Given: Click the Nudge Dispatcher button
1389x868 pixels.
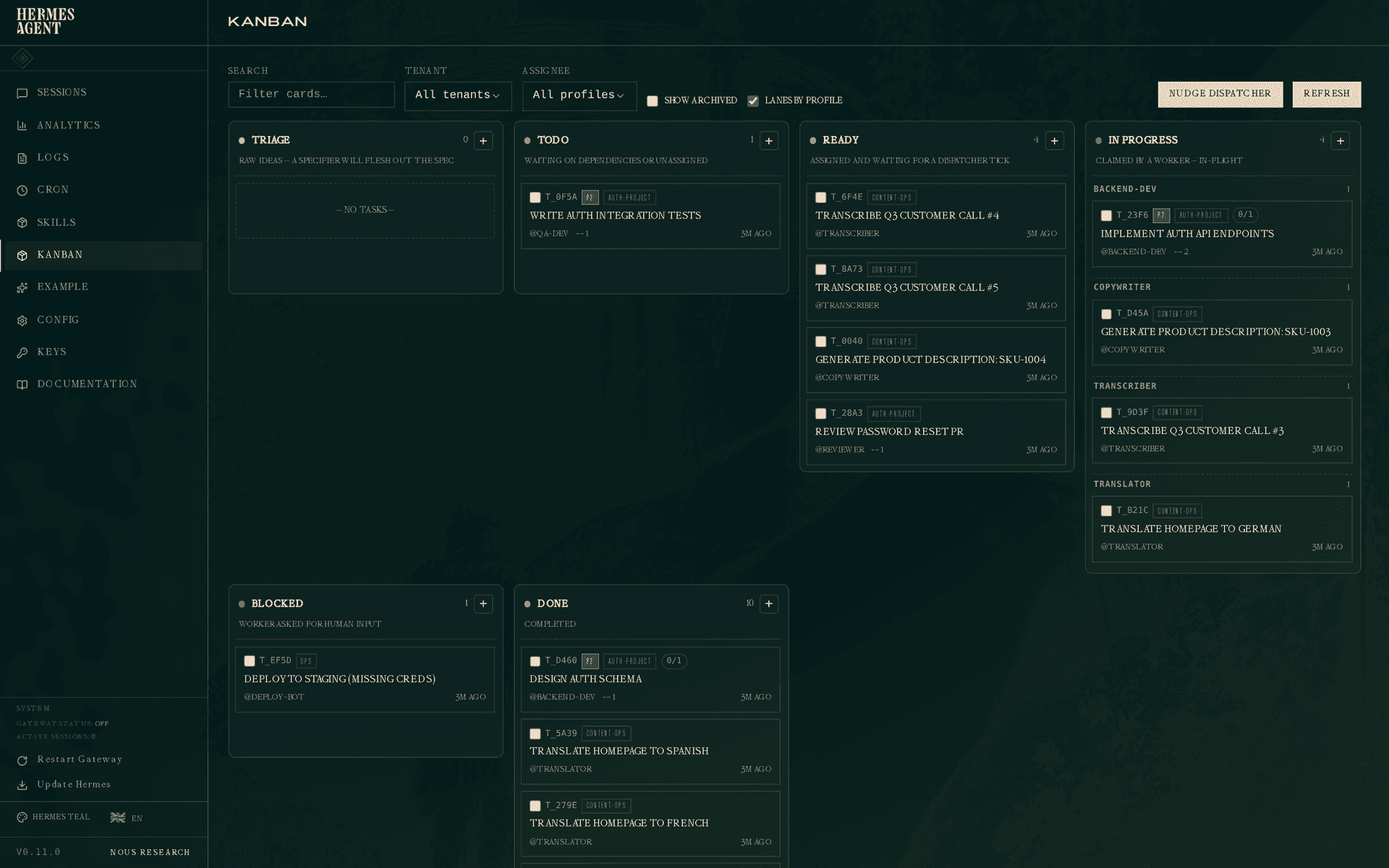Looking at the screenshot, I should coord(1220,94).
